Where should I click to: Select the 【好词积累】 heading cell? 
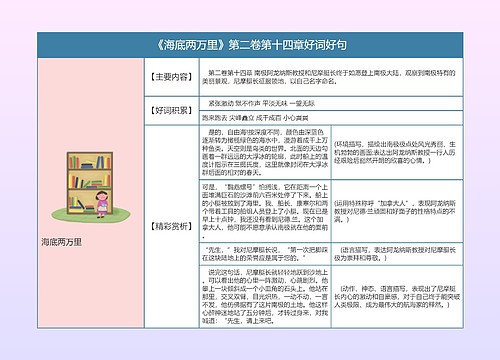tap(172, 111)
